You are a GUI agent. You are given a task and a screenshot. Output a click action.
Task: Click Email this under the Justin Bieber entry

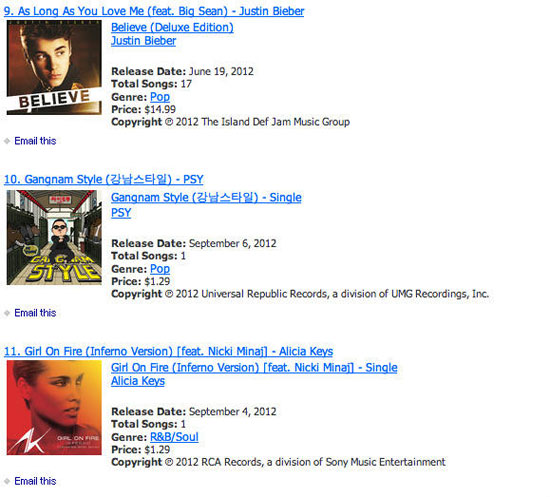(35, 141)
